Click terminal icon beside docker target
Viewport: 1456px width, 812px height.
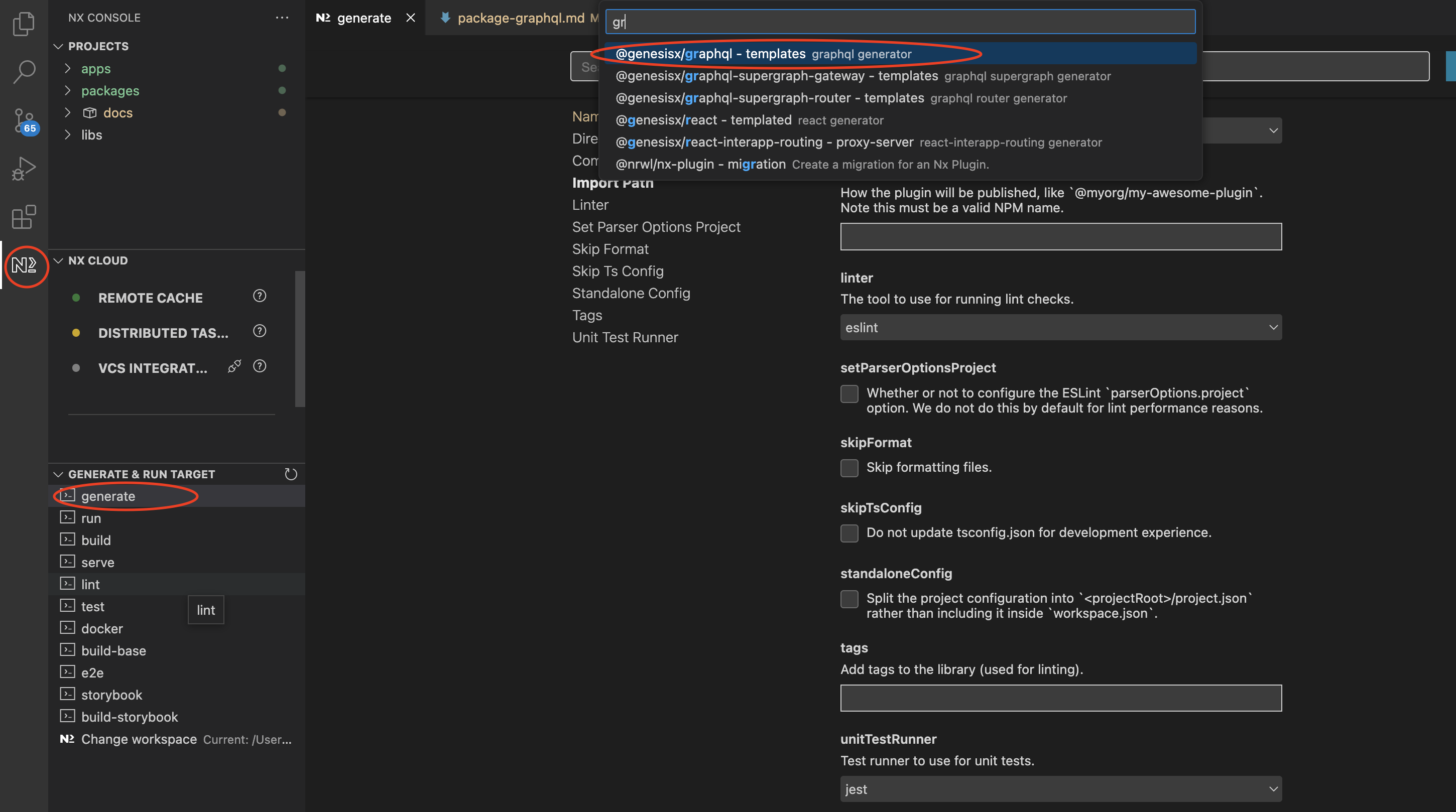coord(67,628)
